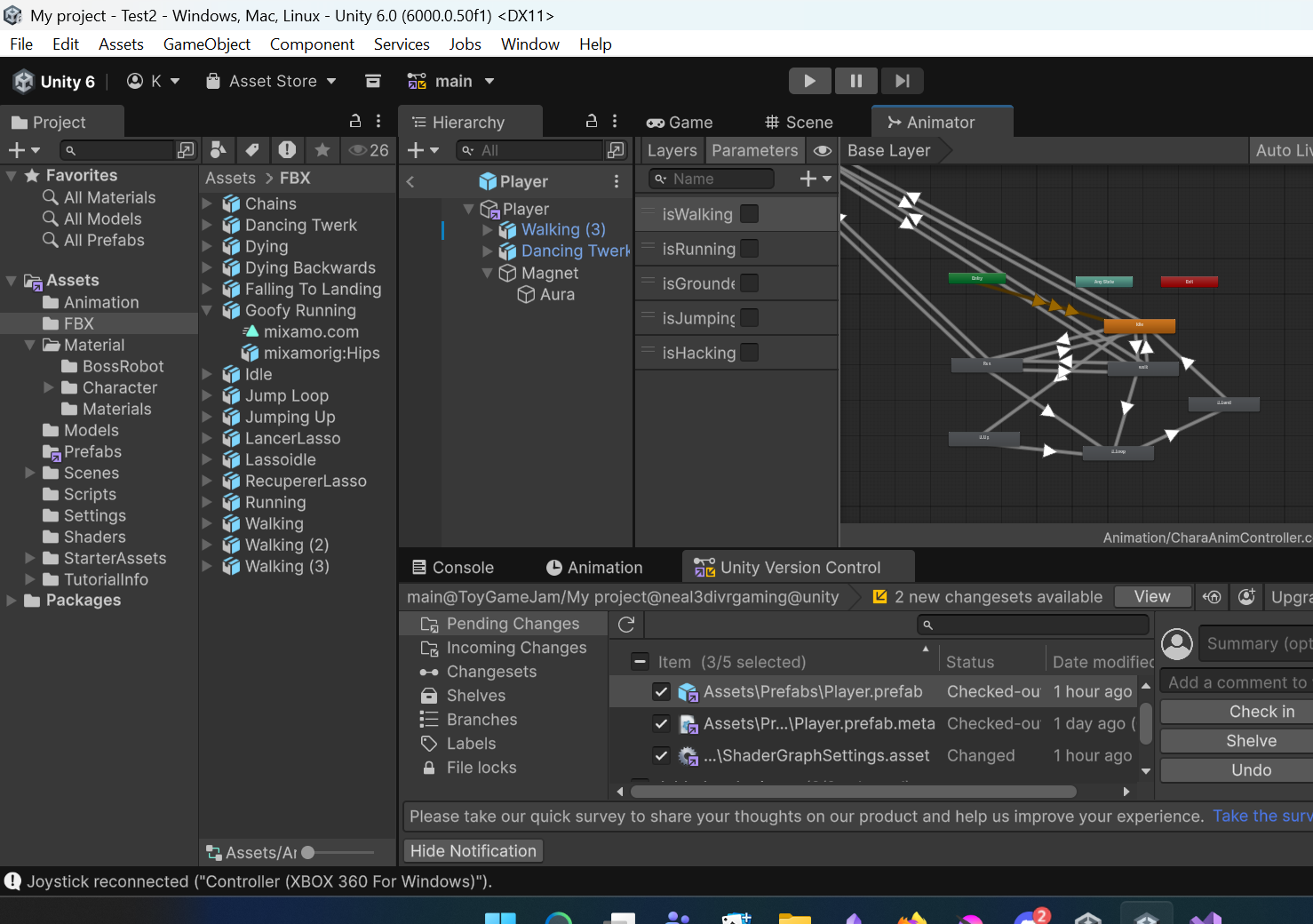The width and height of the screenshot is (1313, 924).
Task: Enable the isHacking parameter checkbox
Action: pyautogui.click(x=750, y=353)
